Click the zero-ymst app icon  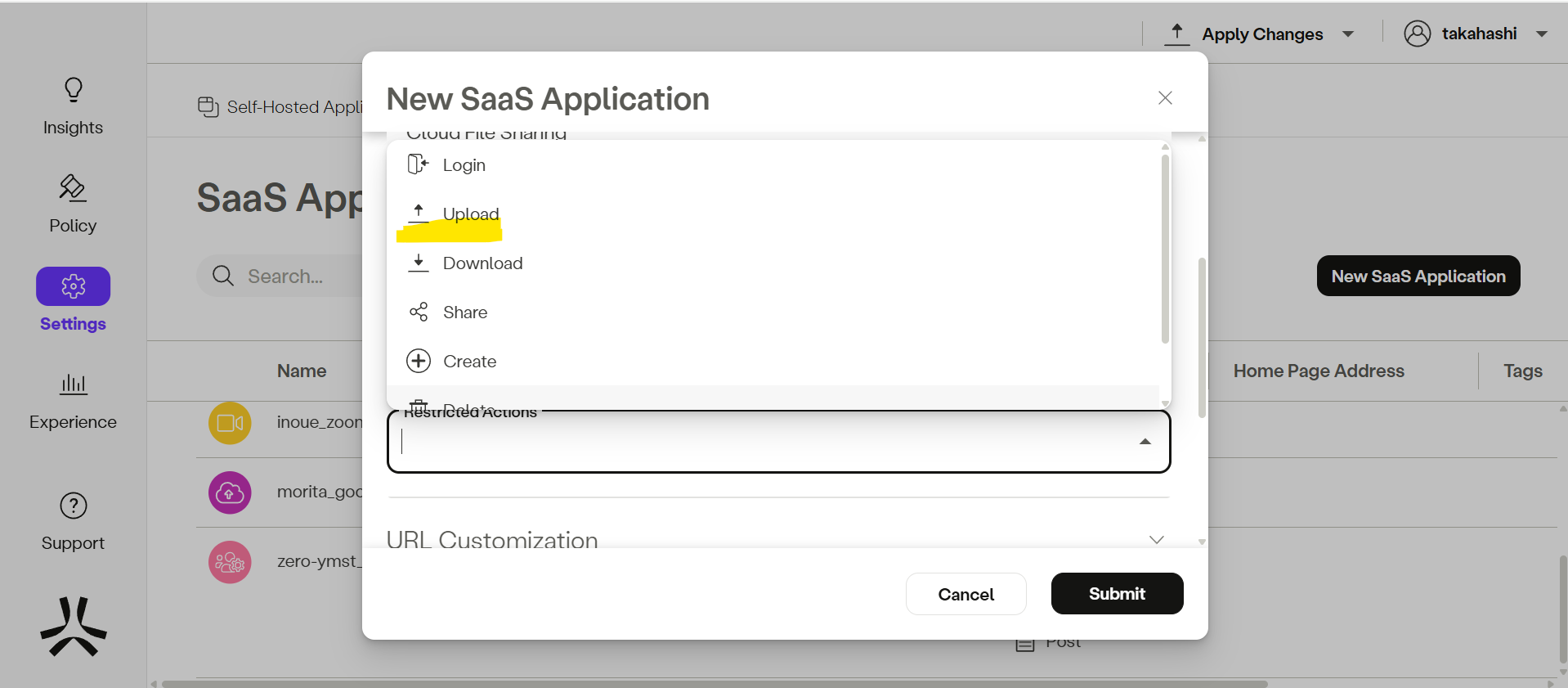click(x=230, y=562)
